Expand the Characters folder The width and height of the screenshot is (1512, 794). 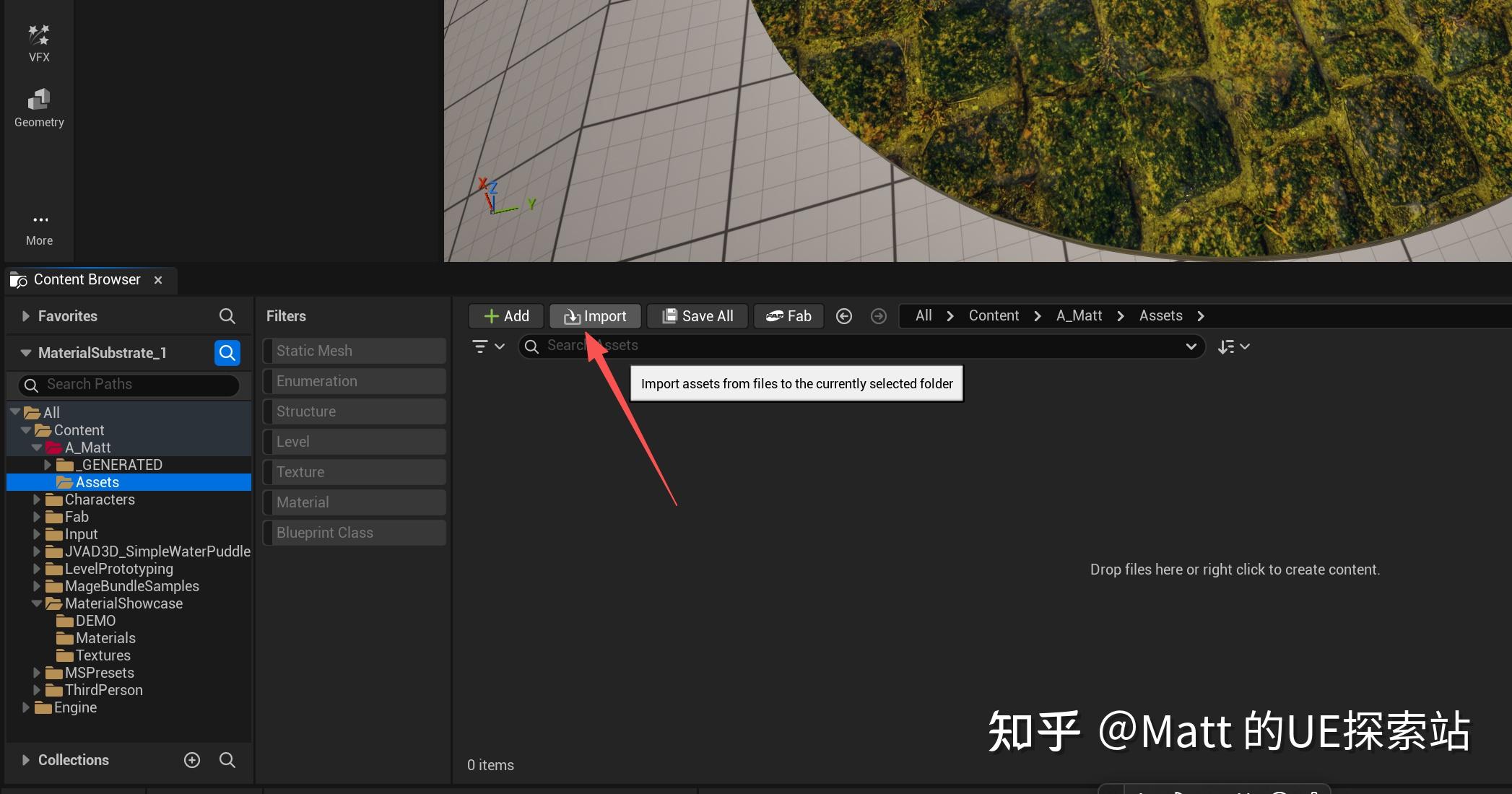38,499
